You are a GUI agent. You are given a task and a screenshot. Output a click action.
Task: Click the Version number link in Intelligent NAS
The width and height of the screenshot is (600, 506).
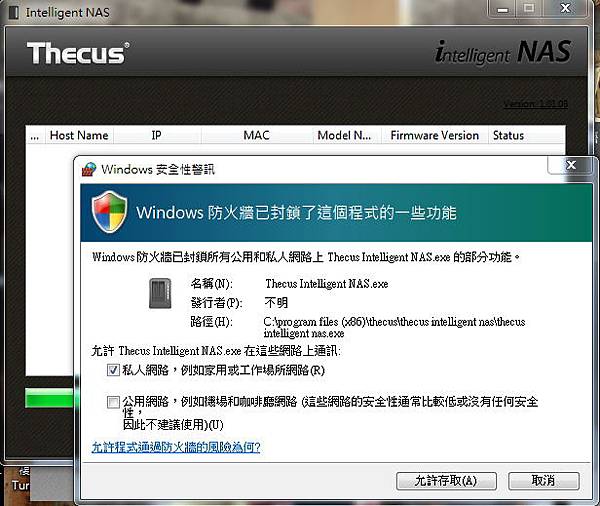point(535,104)
